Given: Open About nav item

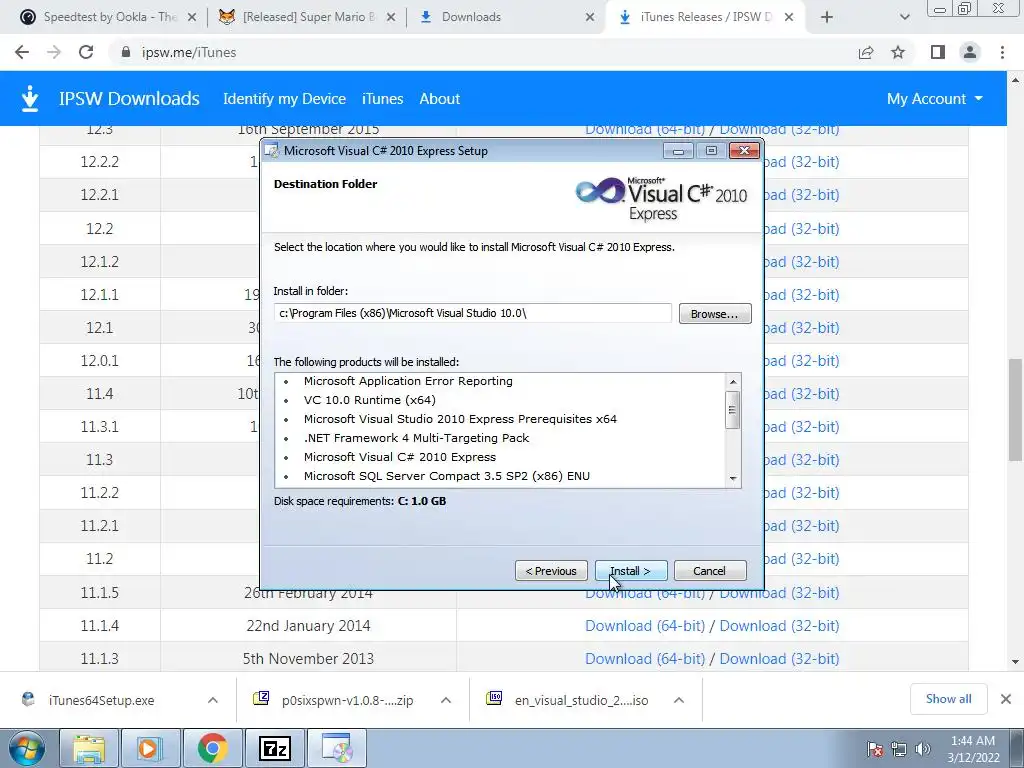Looking at the screenshot, I should coord(440,99).
